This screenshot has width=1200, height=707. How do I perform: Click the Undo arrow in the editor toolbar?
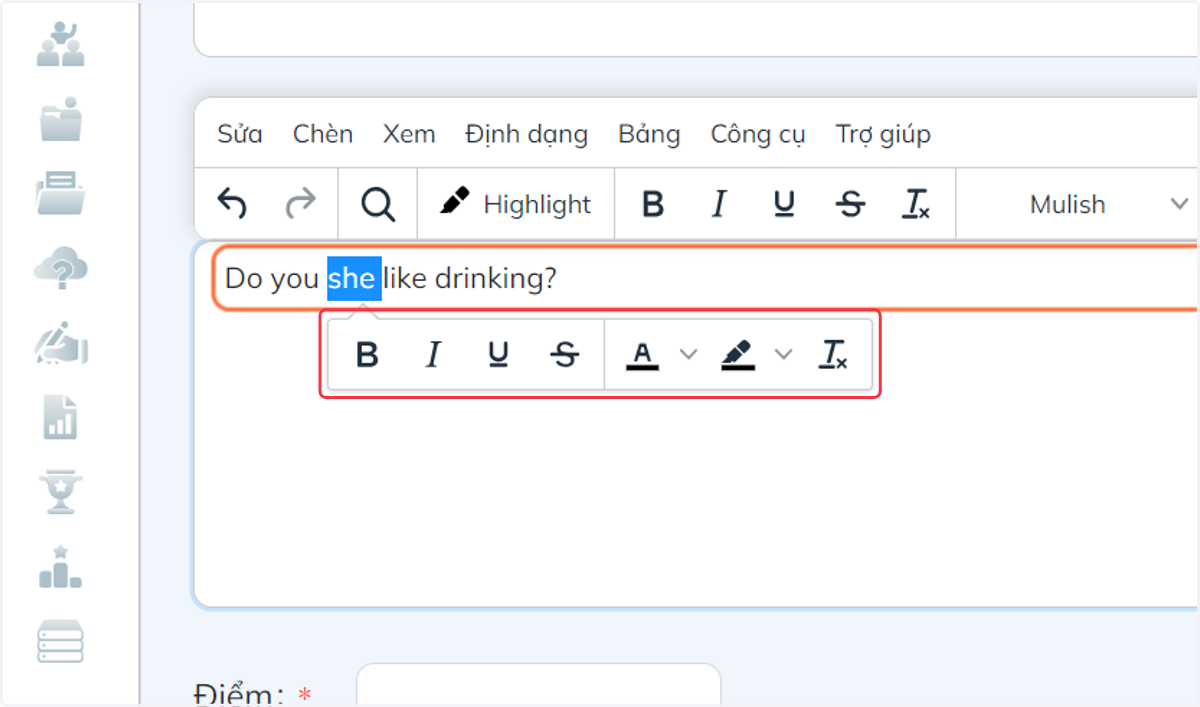click(x=232, y=204)
